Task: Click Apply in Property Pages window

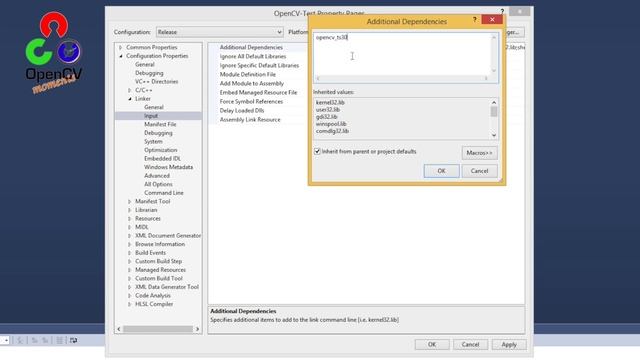Action: pyautogui.click(x=509, y=345)
